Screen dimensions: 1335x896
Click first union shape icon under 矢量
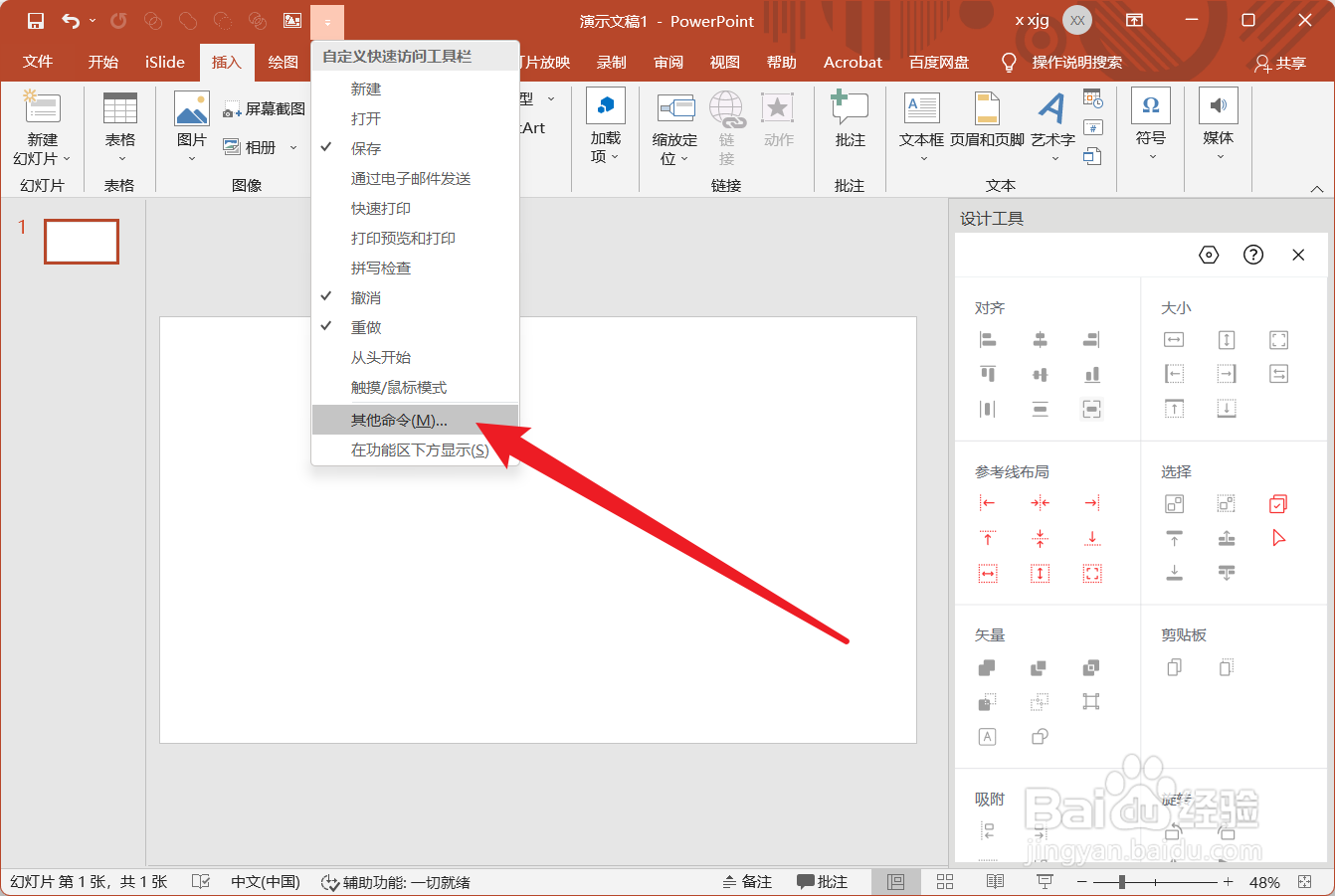tap(987, 667)
